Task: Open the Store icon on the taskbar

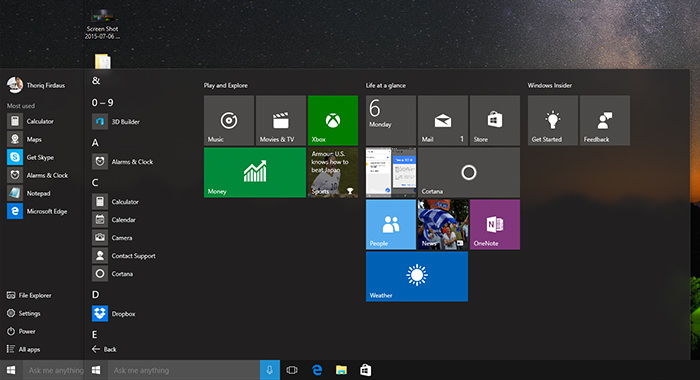Action: [x=366, y=370]
